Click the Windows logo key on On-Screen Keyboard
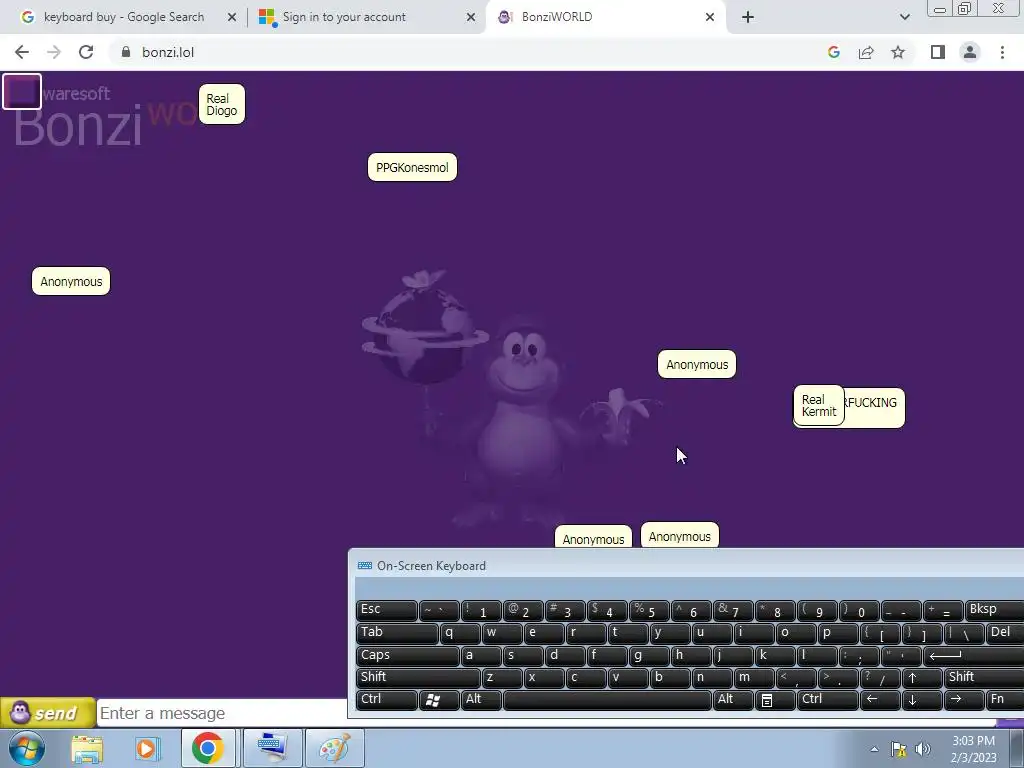The height and width of the screenshot is (768, 1024). click(439, 700)
